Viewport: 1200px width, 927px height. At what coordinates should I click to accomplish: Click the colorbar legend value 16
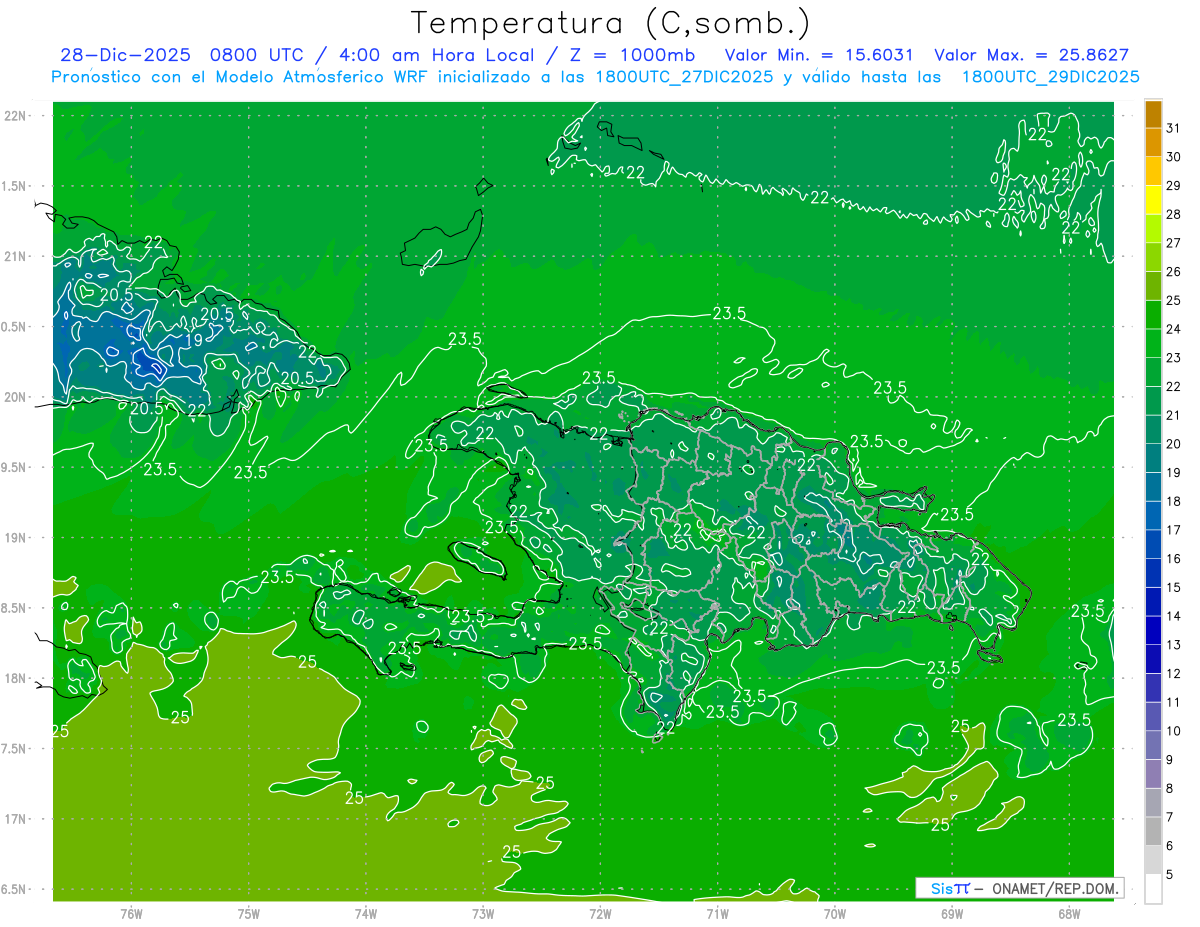[1173, 559]
